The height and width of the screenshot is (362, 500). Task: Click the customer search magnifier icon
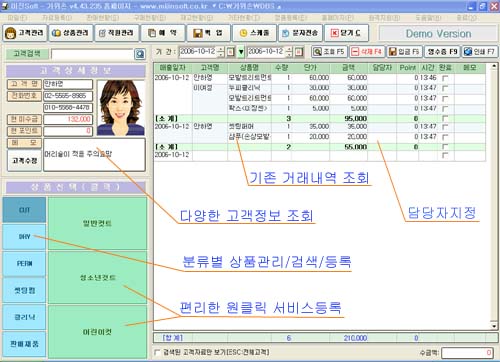pyautogui.click(x=140, y=54)
